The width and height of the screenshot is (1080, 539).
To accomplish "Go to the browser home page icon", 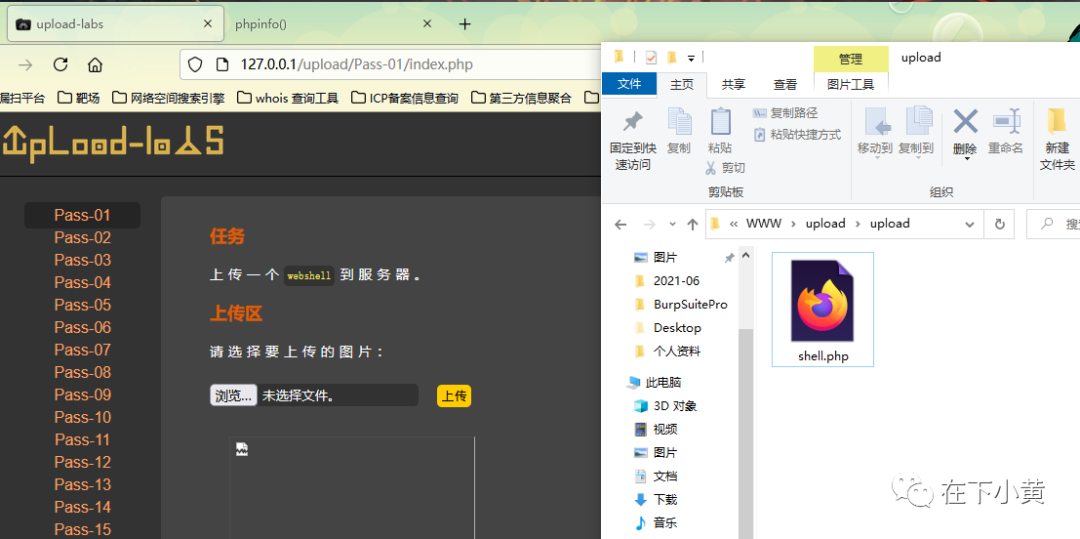I will tap(95, 65).
